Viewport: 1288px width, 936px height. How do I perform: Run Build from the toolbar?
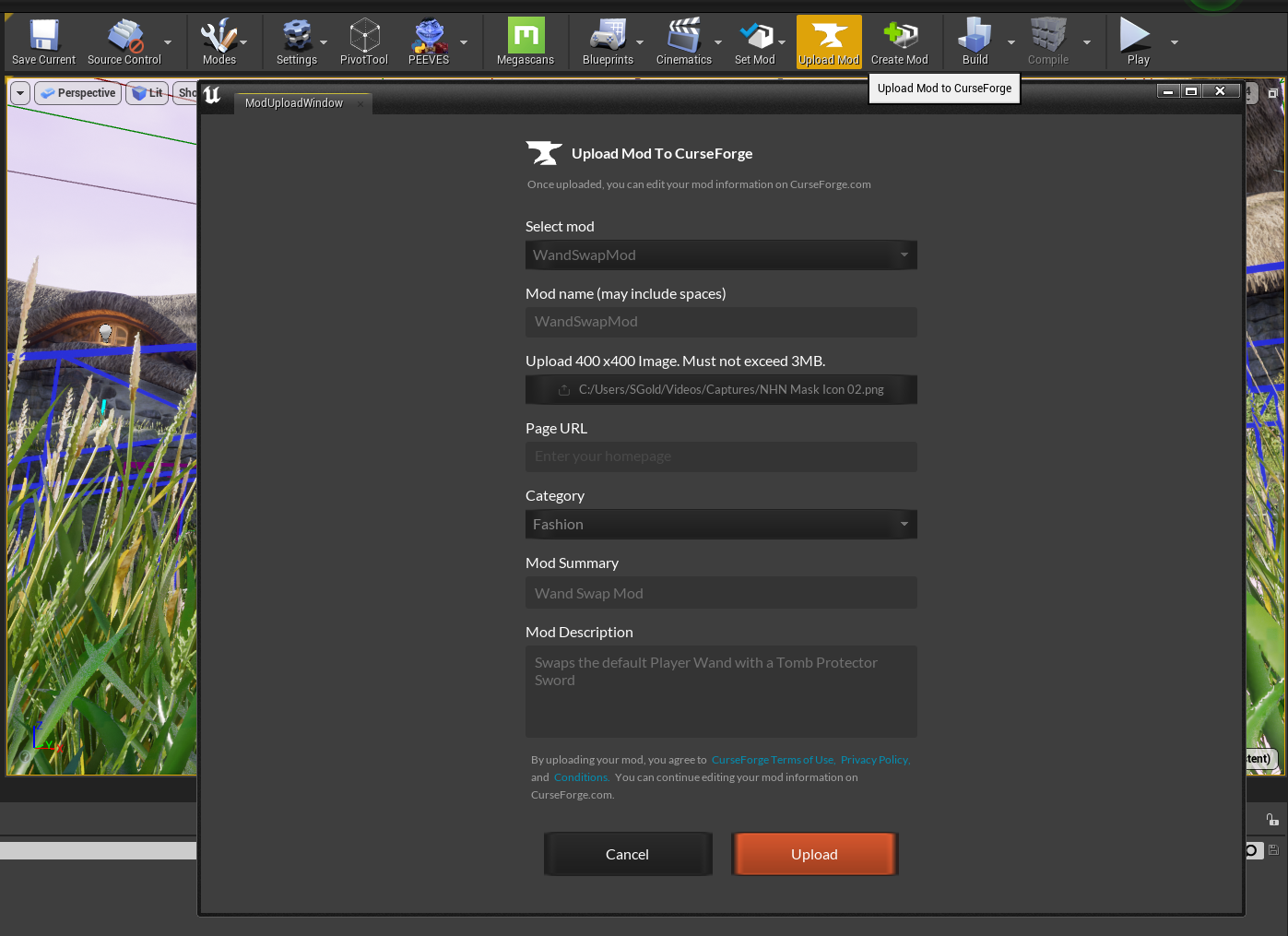pos(975,42)
